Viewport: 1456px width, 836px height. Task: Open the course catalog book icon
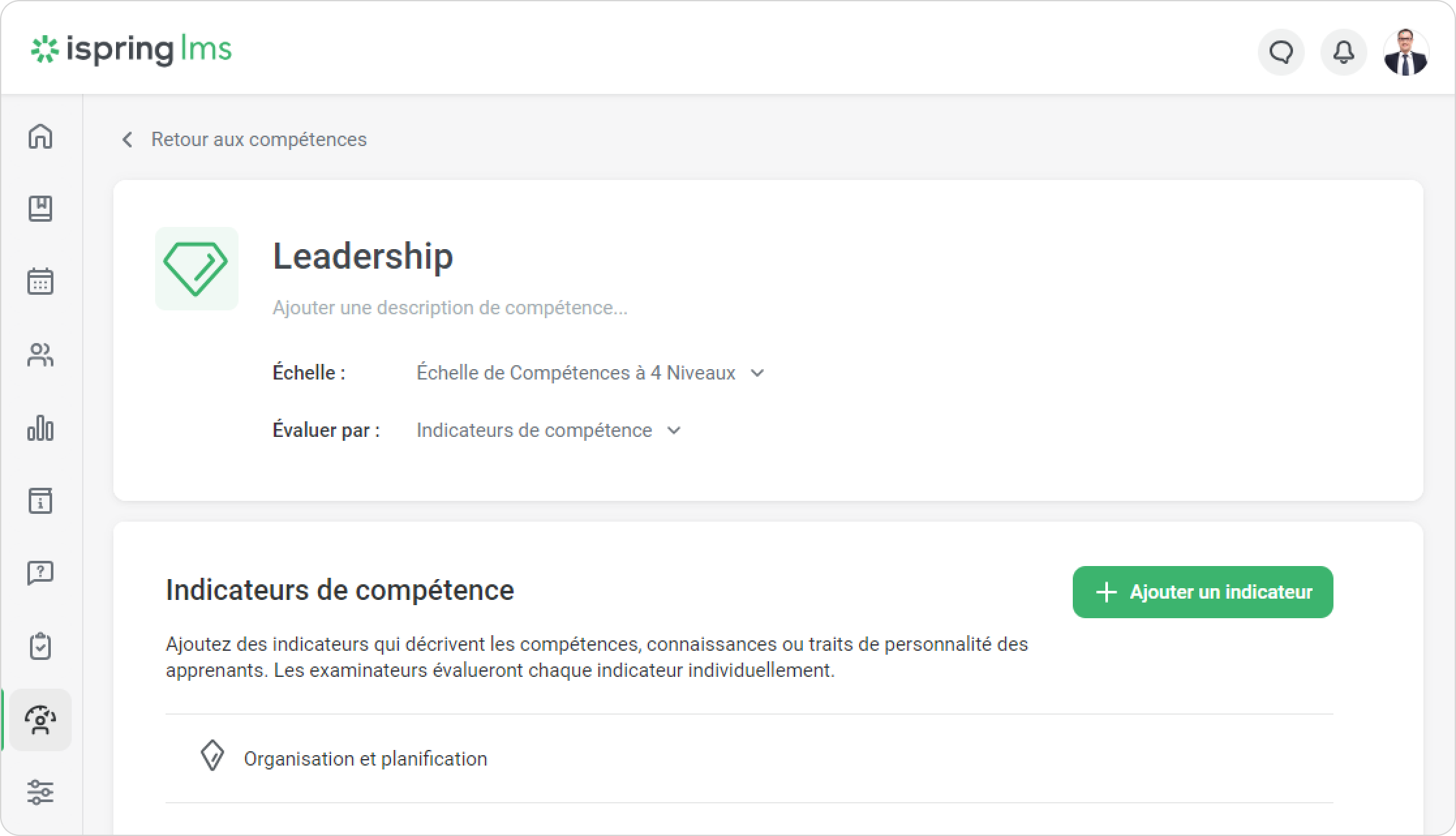[40, 209]
